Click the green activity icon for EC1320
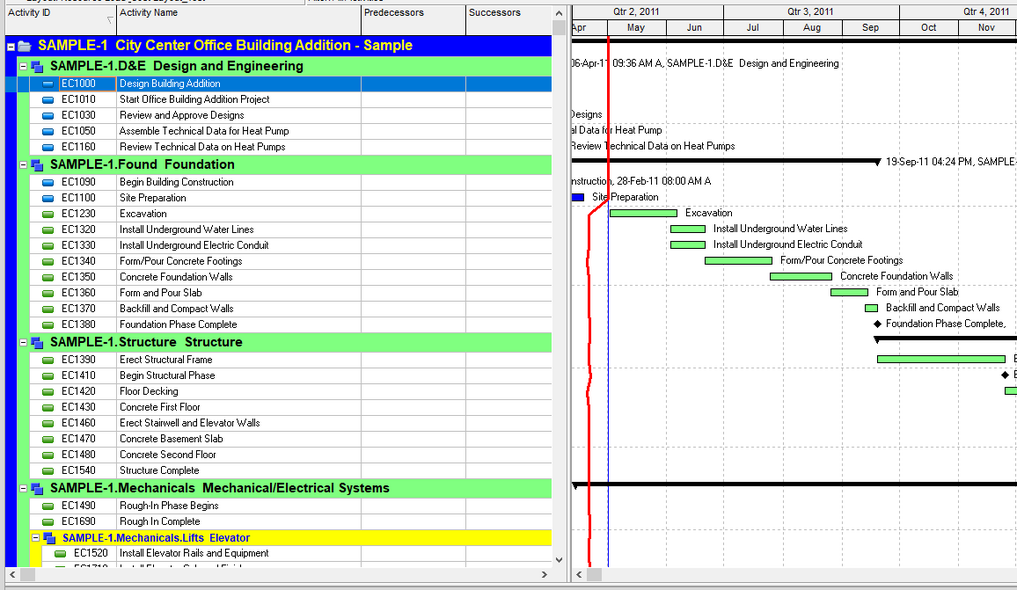Image resolution: width=1017 pixels, height=590 pixels. point(48,230)
